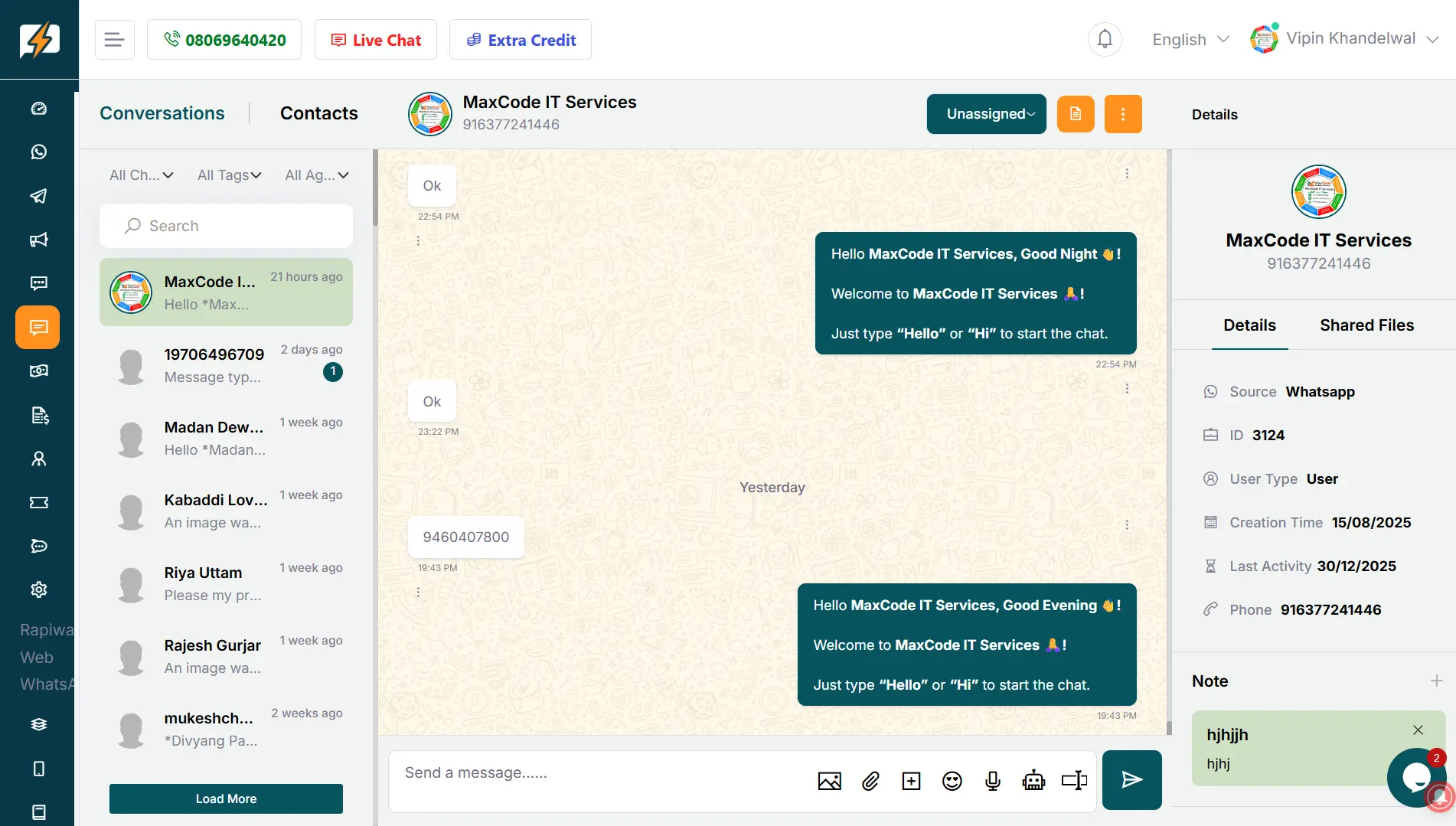The image size is (1456, 826).
Task: Add a new note with plus icon
Action: tap(1436, 681)
